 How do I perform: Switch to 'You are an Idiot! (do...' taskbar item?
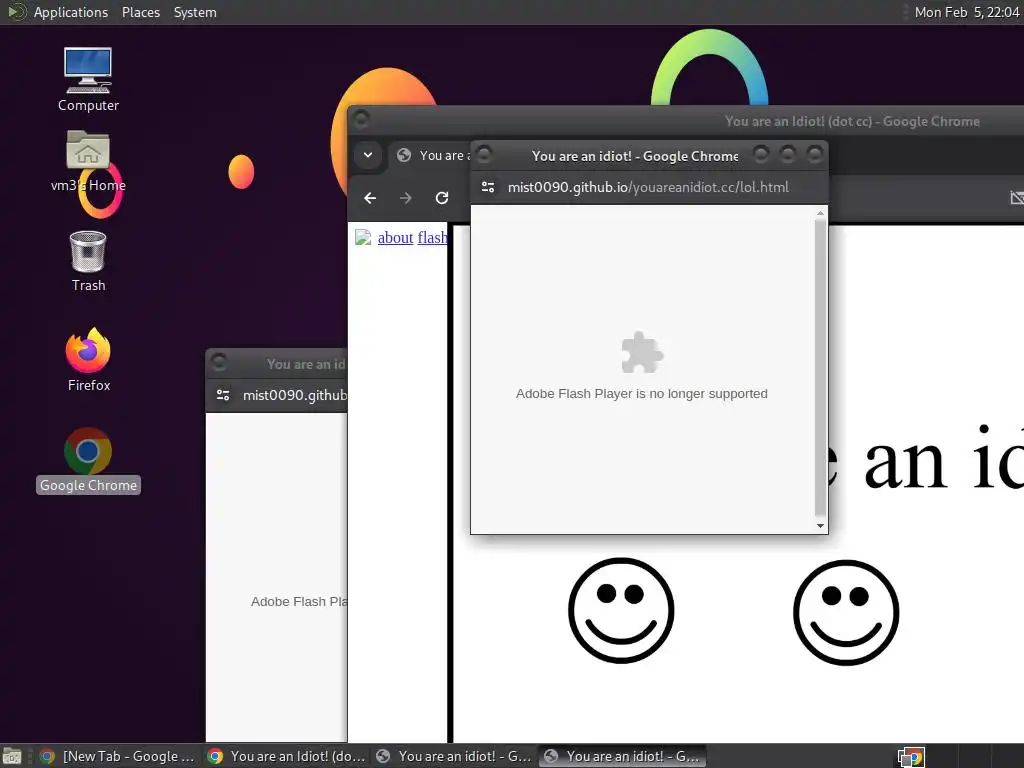pos(287,756)
